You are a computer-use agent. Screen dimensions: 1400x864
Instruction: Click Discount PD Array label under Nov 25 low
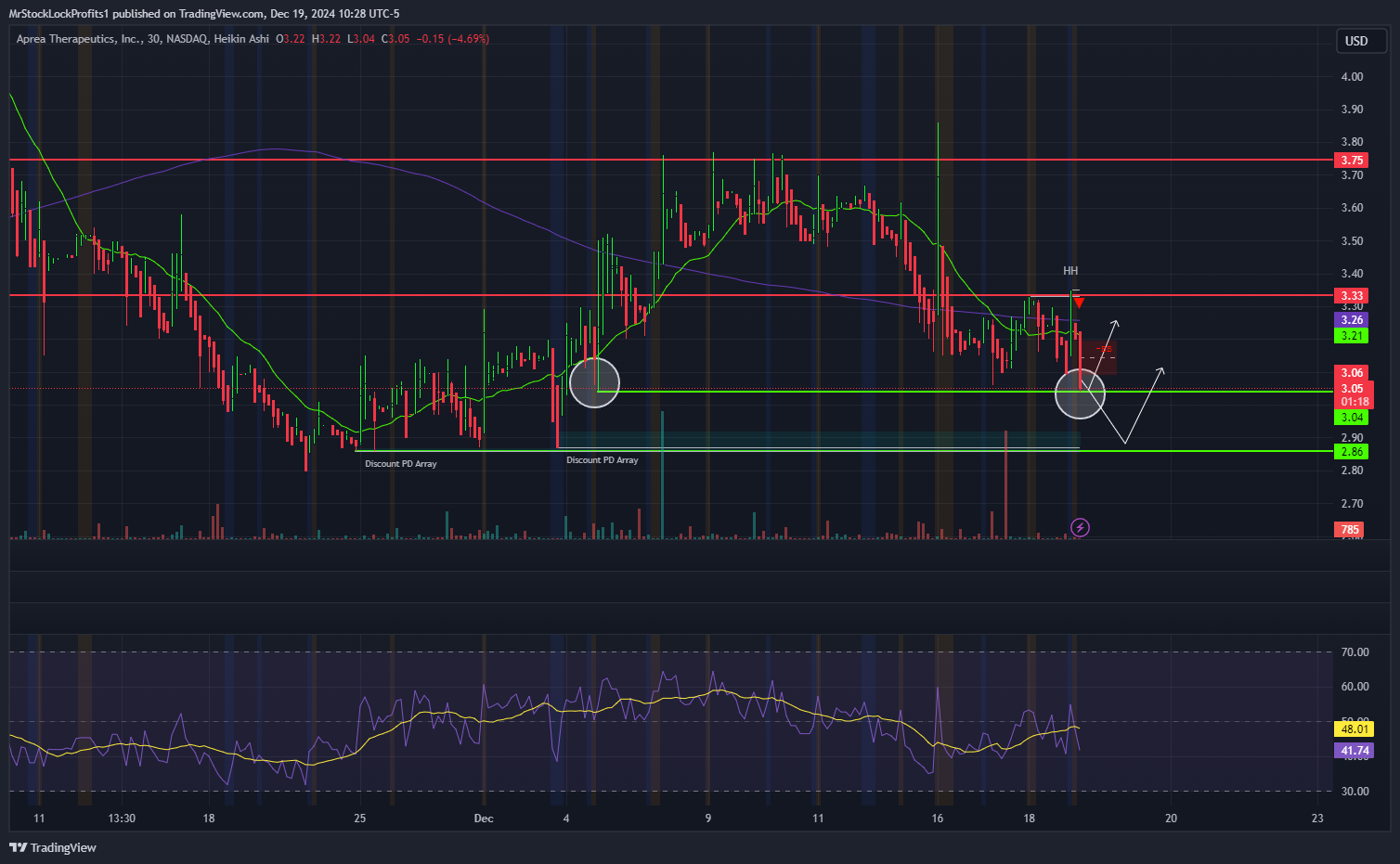[401, 464]
